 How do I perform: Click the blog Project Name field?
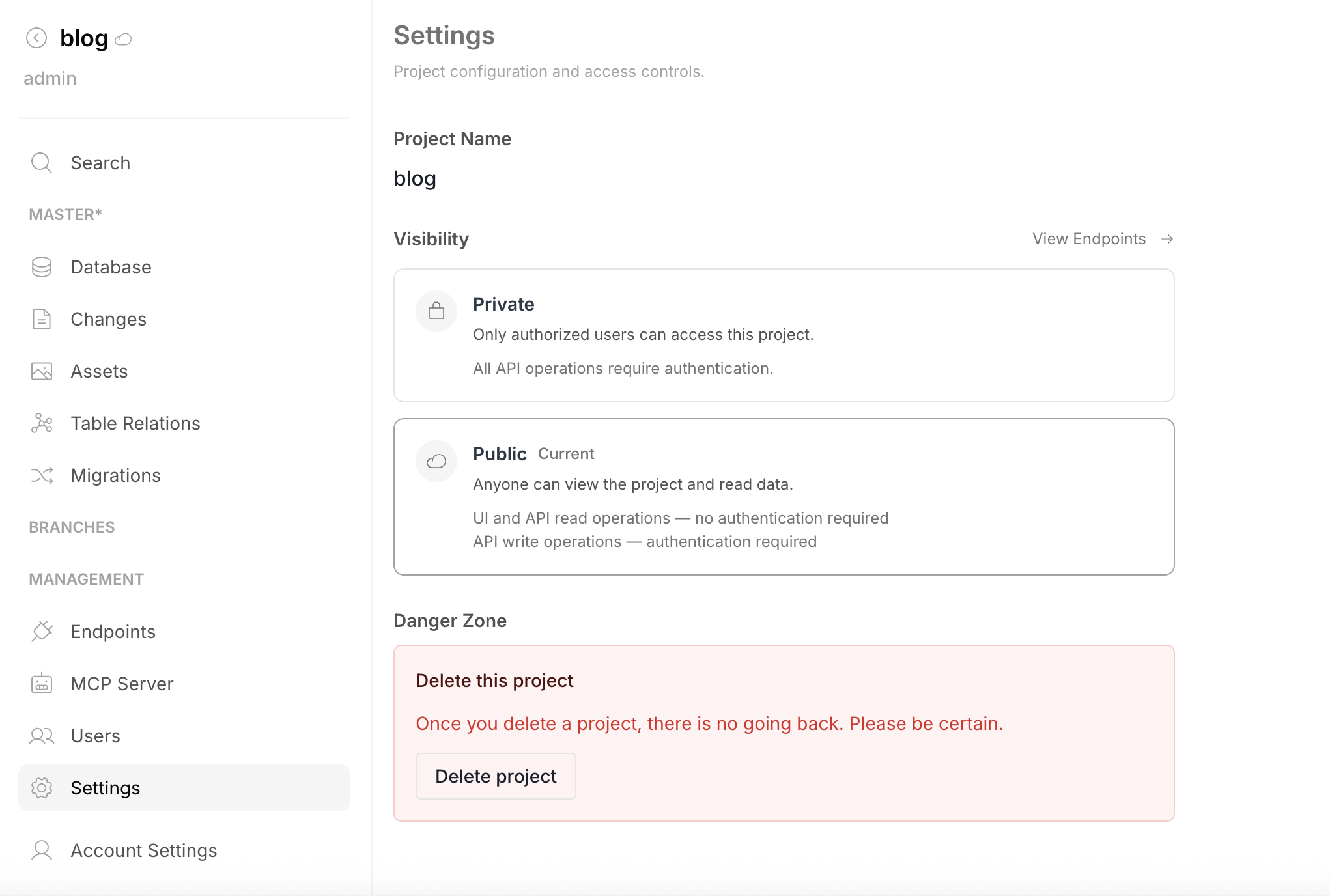[x=415, y=178]
